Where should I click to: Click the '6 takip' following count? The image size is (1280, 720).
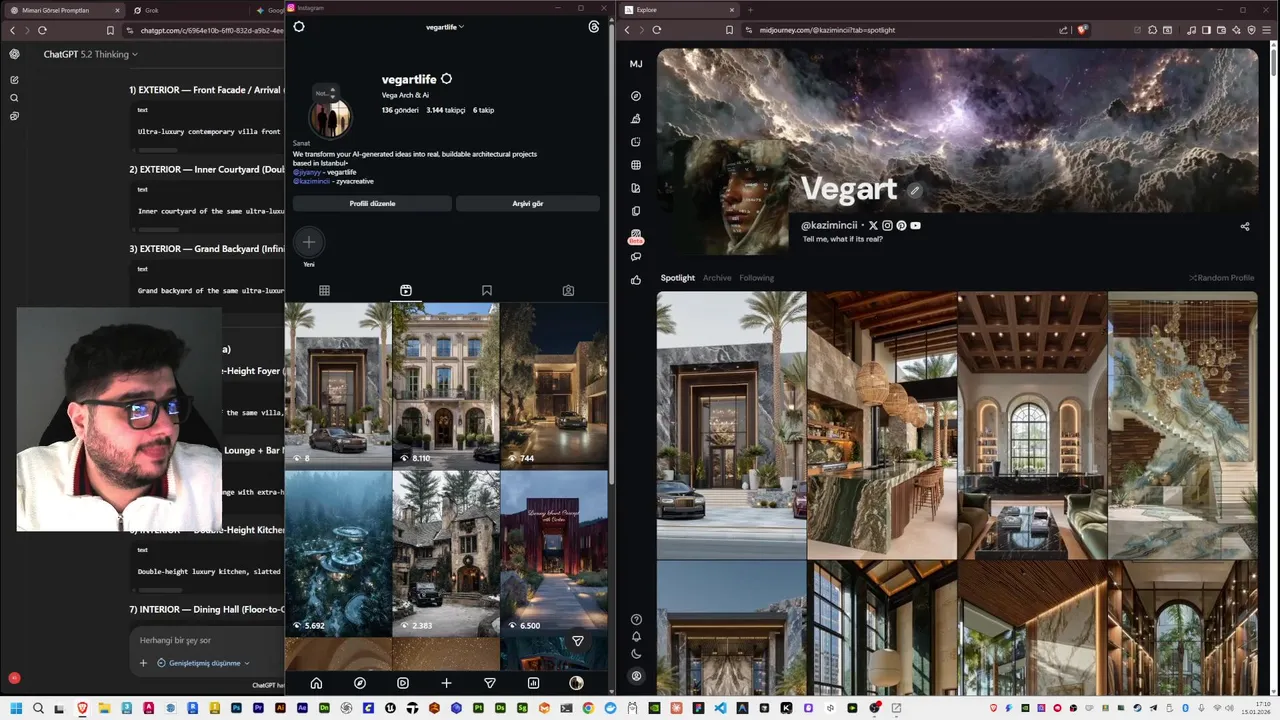pos(484,110)
